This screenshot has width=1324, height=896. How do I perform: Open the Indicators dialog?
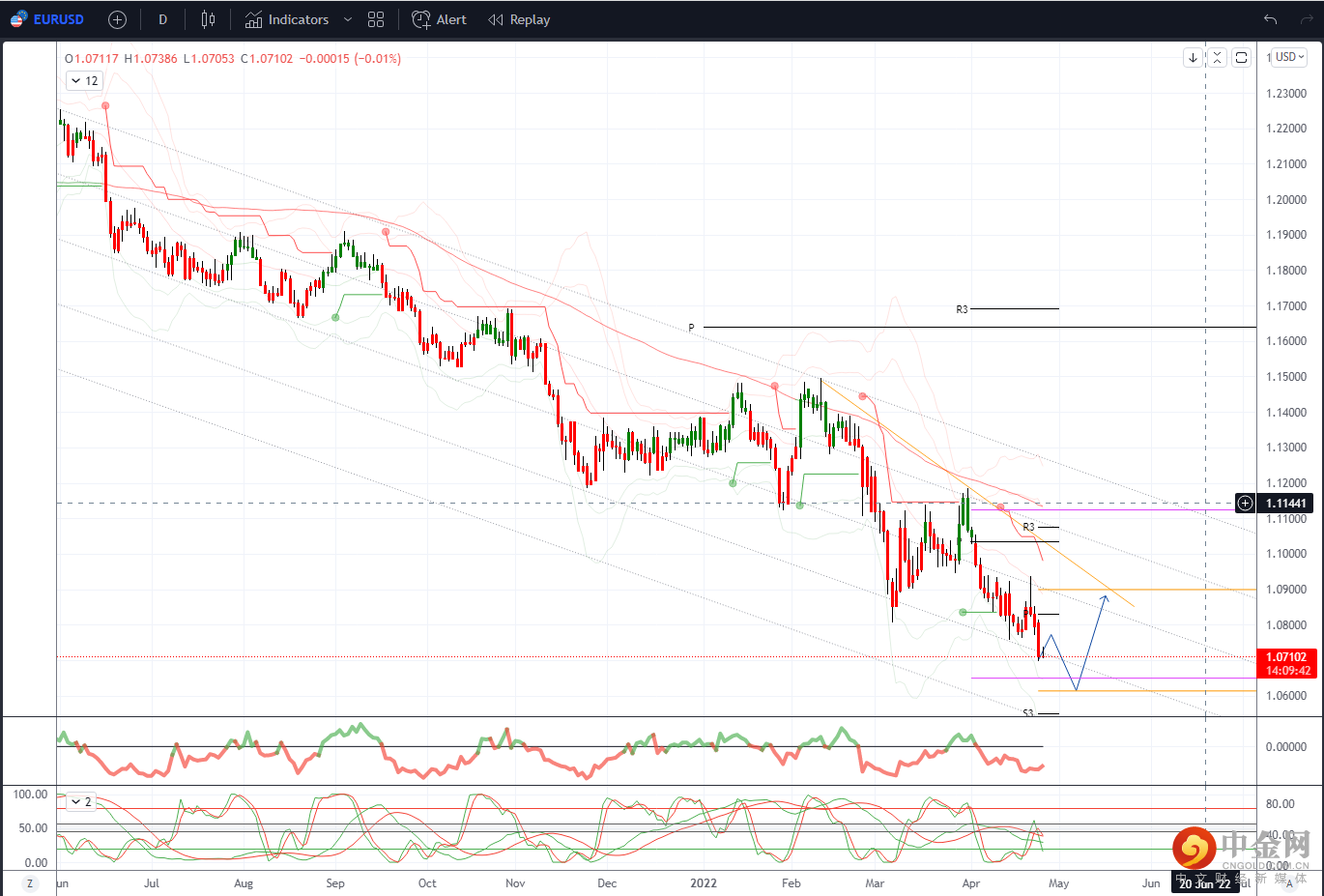click(287, 19)
